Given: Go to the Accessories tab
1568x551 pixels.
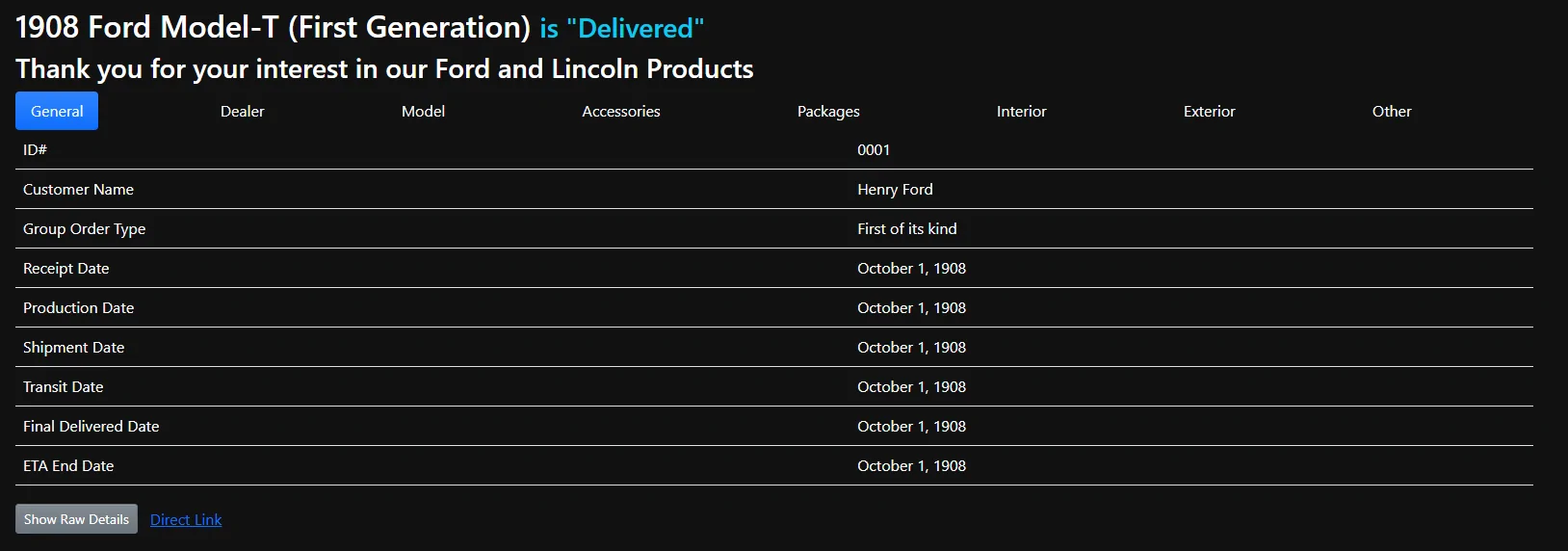Looking at the screenshot, I should [621, 111].
